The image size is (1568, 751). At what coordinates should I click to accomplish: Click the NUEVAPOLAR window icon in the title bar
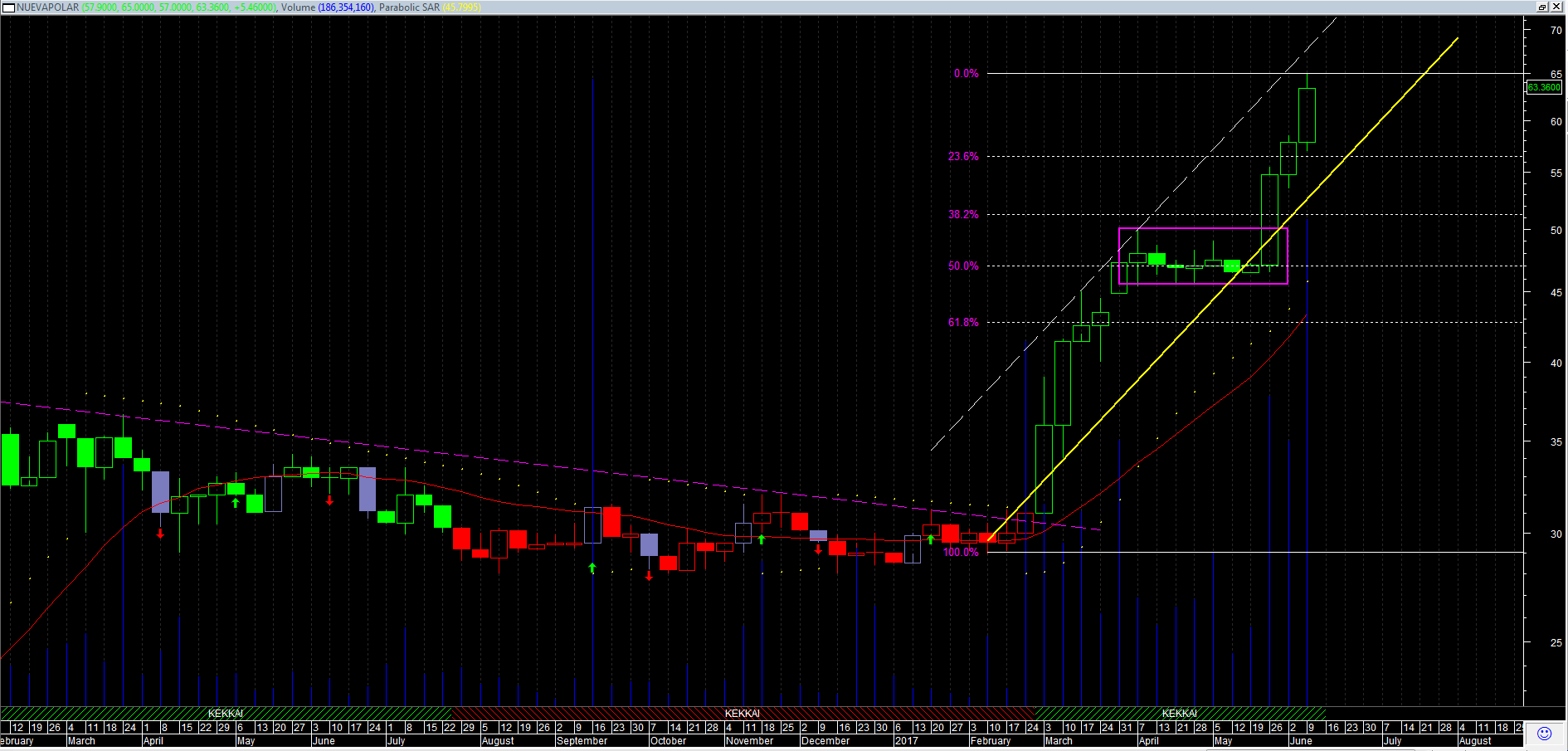point(8,7)
